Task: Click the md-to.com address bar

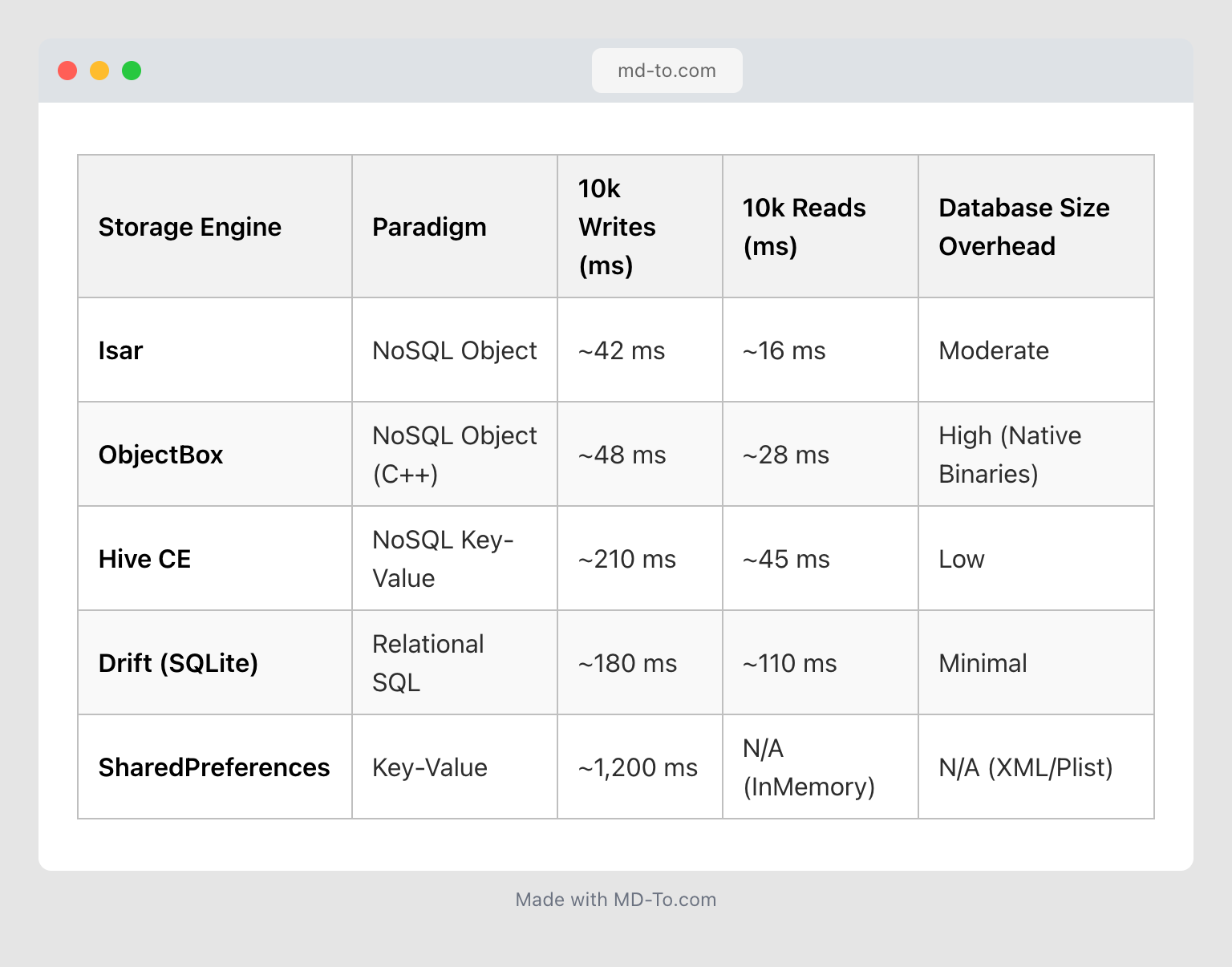Action: (667, 71)
